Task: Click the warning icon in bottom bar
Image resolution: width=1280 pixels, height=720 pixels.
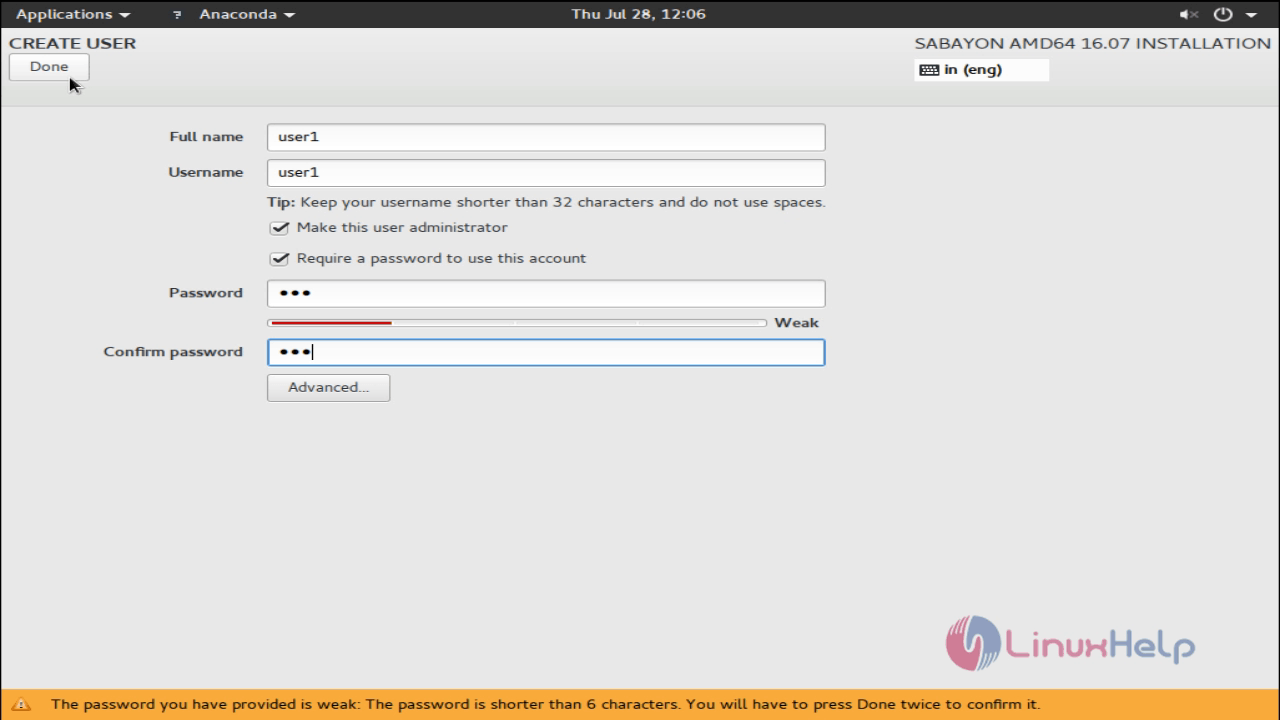Action: click(x=22, y=704)
